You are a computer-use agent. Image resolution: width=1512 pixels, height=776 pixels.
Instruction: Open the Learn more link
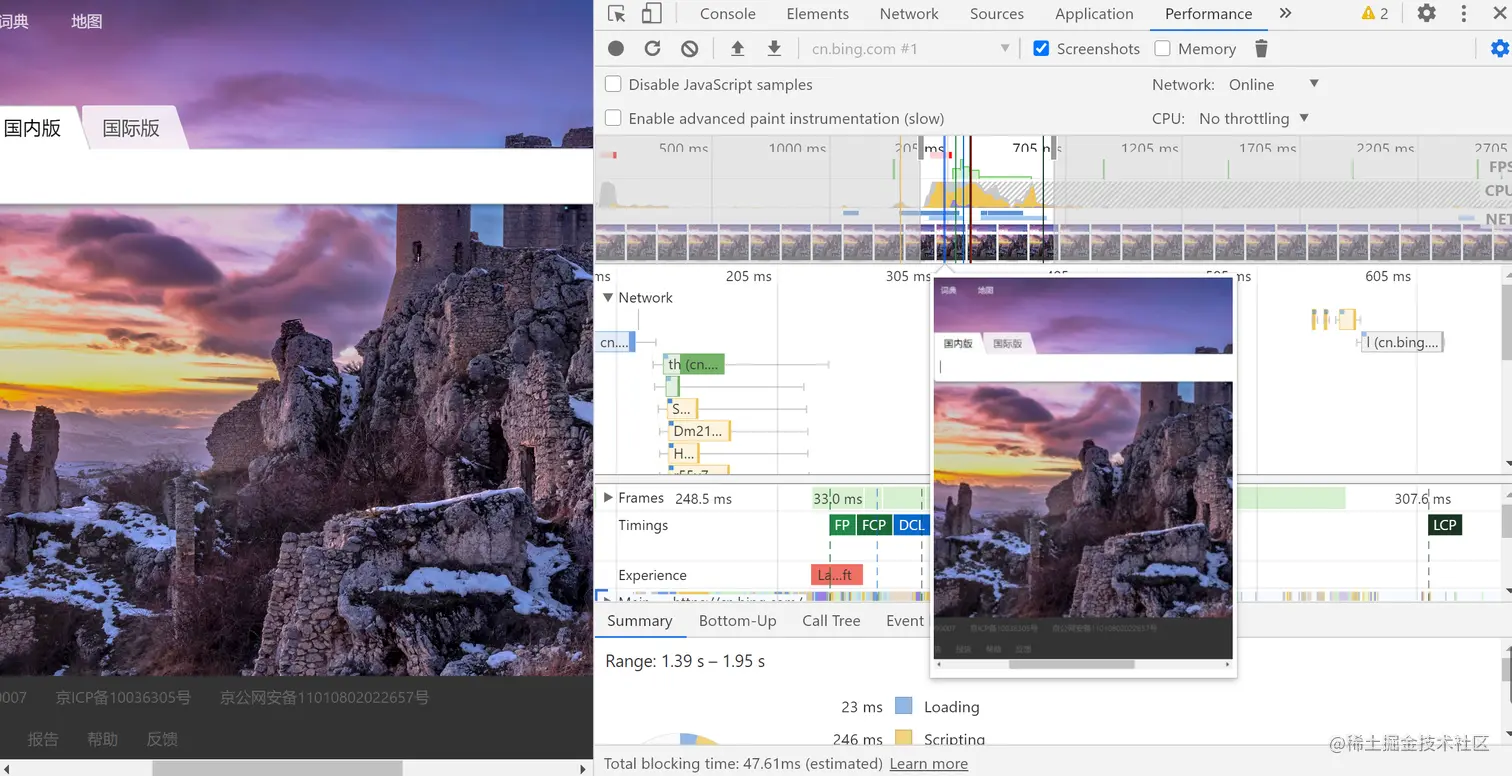coord(928,764)
